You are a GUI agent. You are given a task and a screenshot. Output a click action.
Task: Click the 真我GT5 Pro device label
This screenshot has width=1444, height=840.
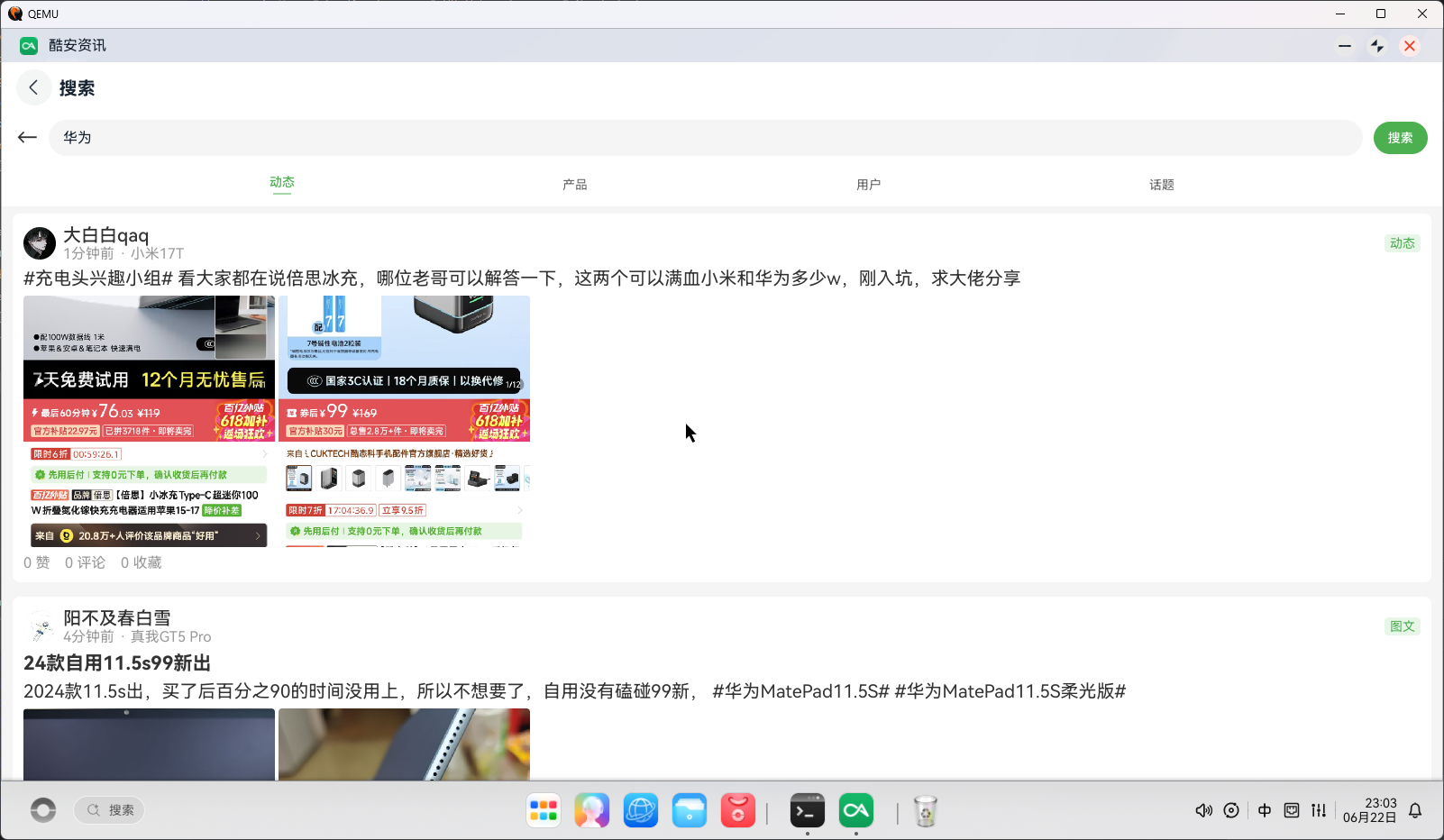(x=171, y=636)
